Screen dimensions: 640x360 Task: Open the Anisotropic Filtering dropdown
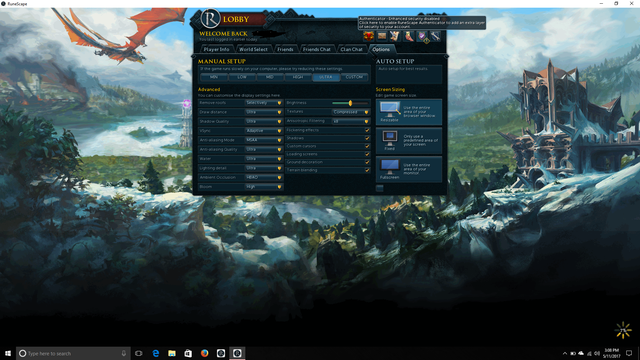(351, 121)
